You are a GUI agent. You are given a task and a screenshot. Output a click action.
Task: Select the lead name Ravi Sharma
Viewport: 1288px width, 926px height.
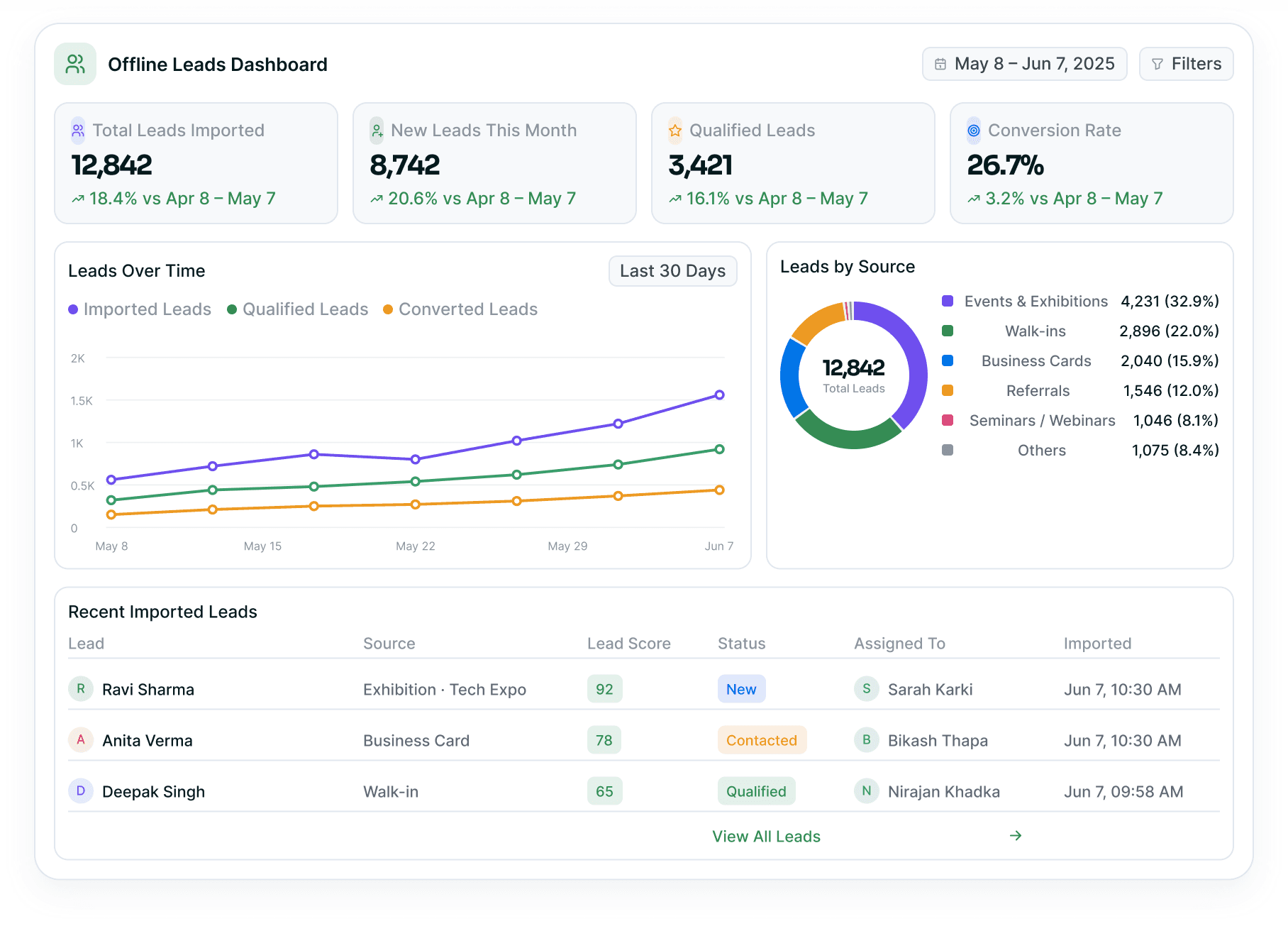pyautogui.click(x=148, y=690)
